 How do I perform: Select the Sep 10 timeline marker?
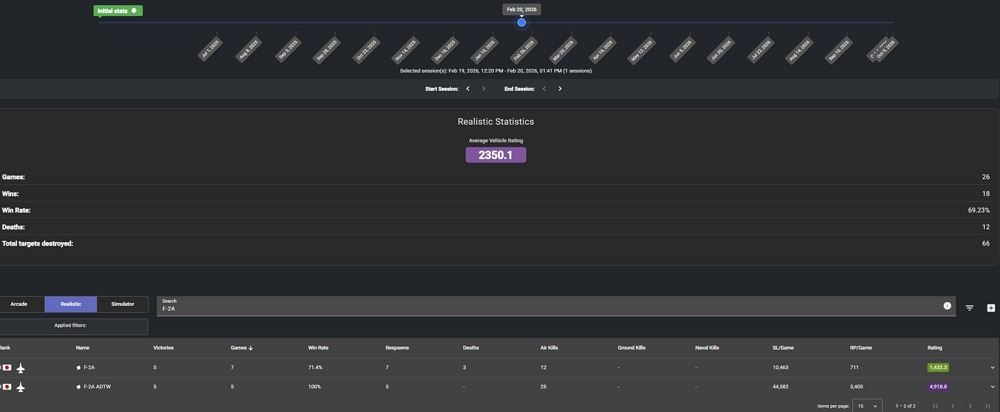click(839, 50)
